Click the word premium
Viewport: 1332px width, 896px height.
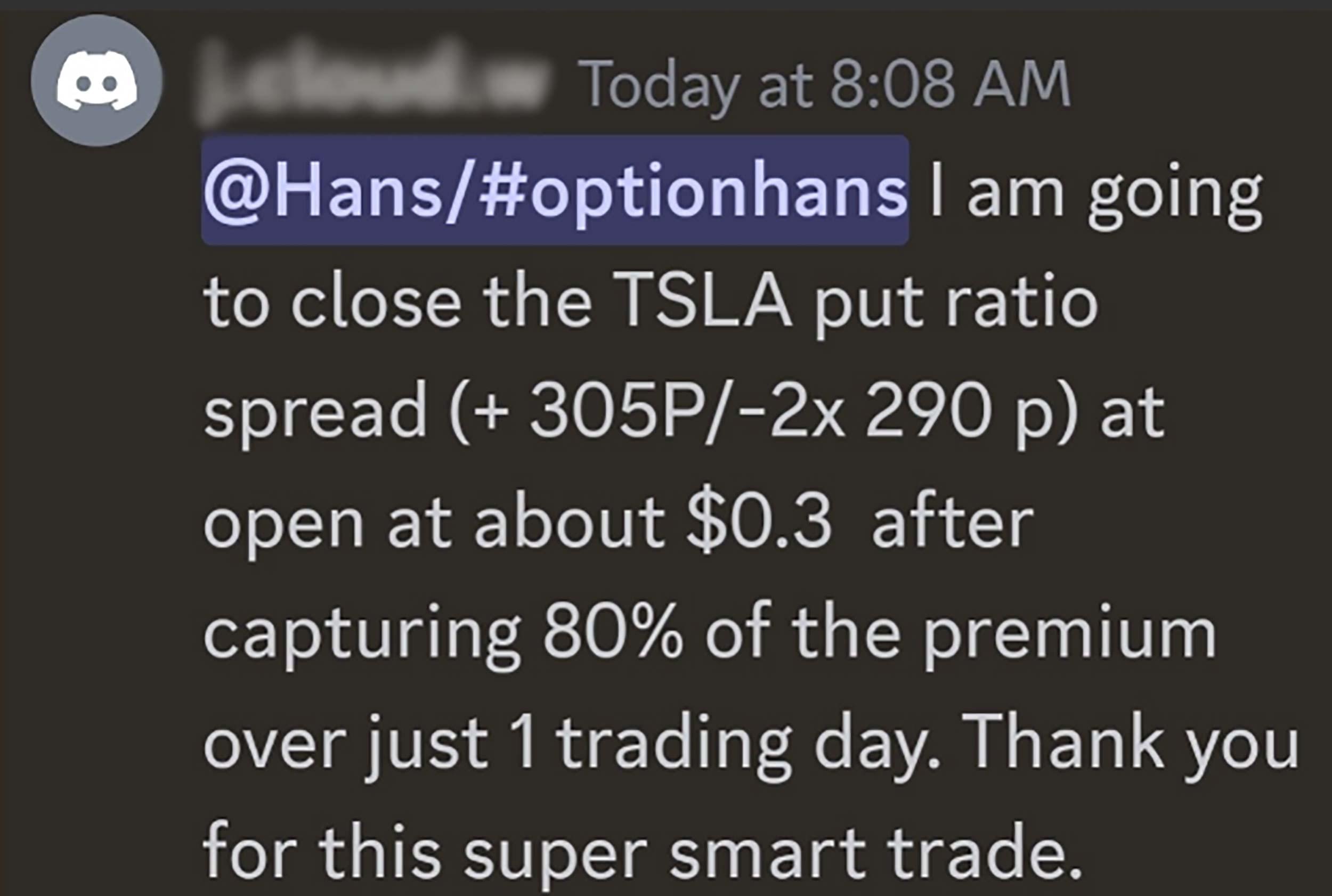coord(1070,638)
